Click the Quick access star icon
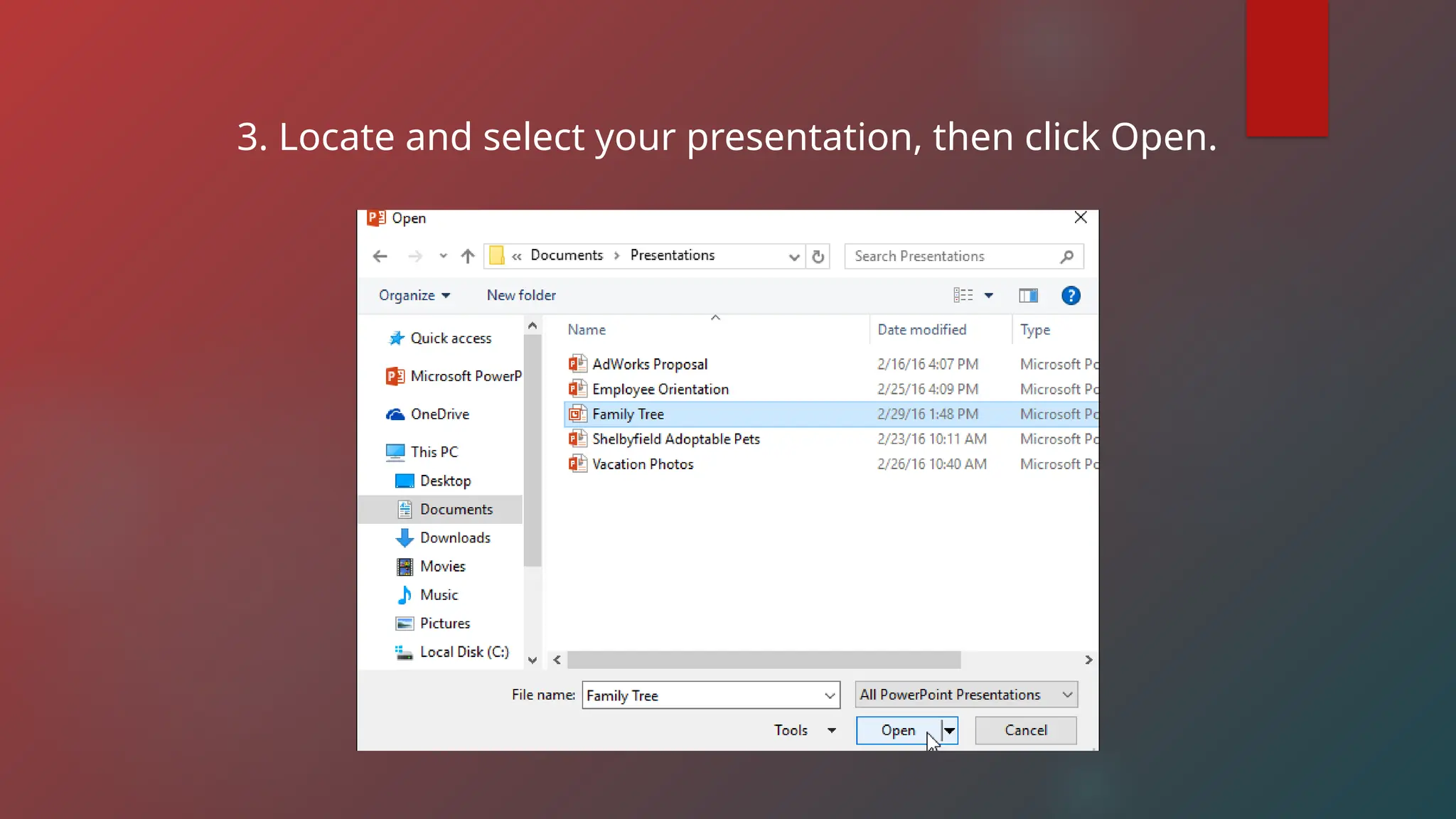1456x819 pixels. coord(396,338)
